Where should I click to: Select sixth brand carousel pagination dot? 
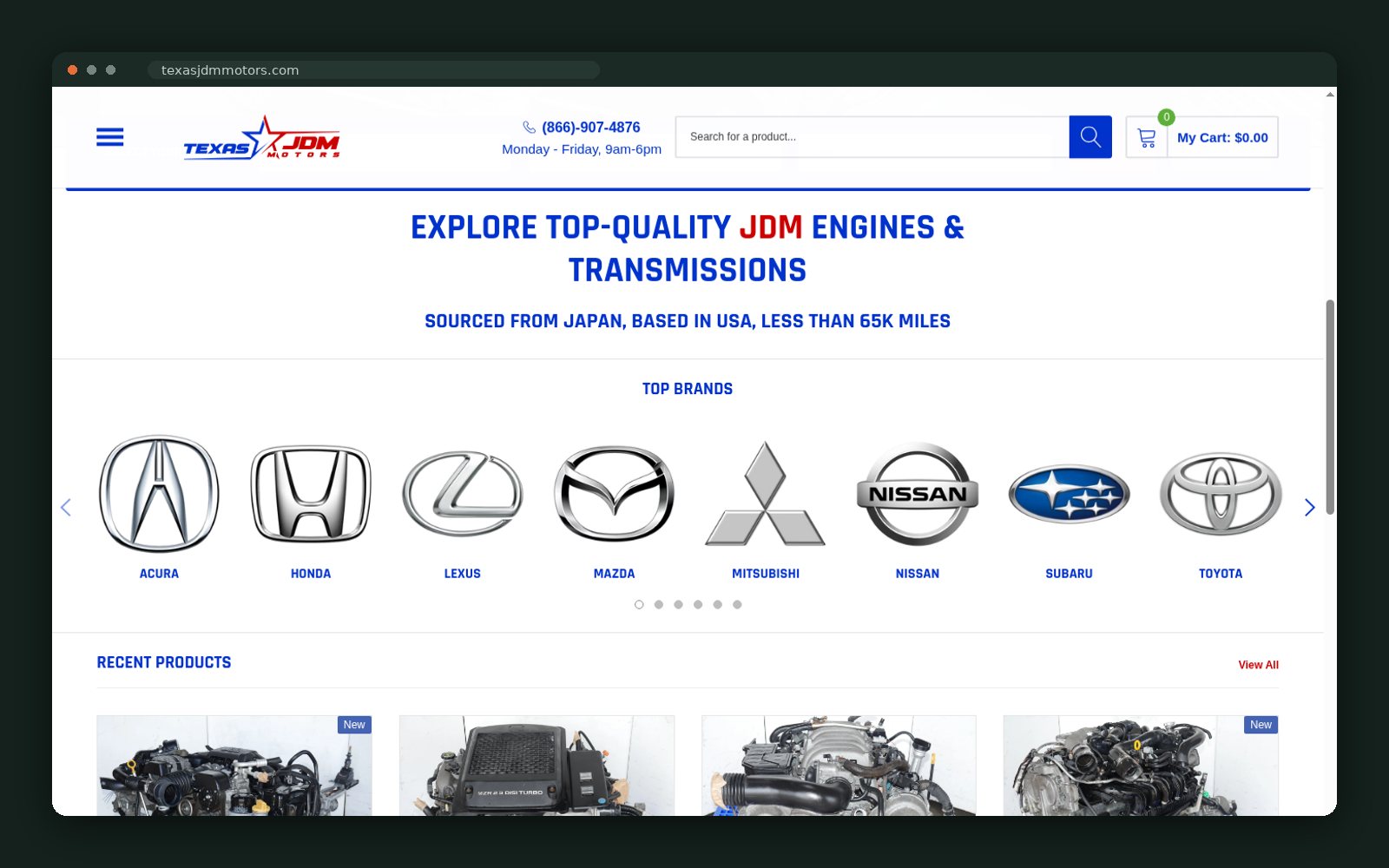pos(737,605)
